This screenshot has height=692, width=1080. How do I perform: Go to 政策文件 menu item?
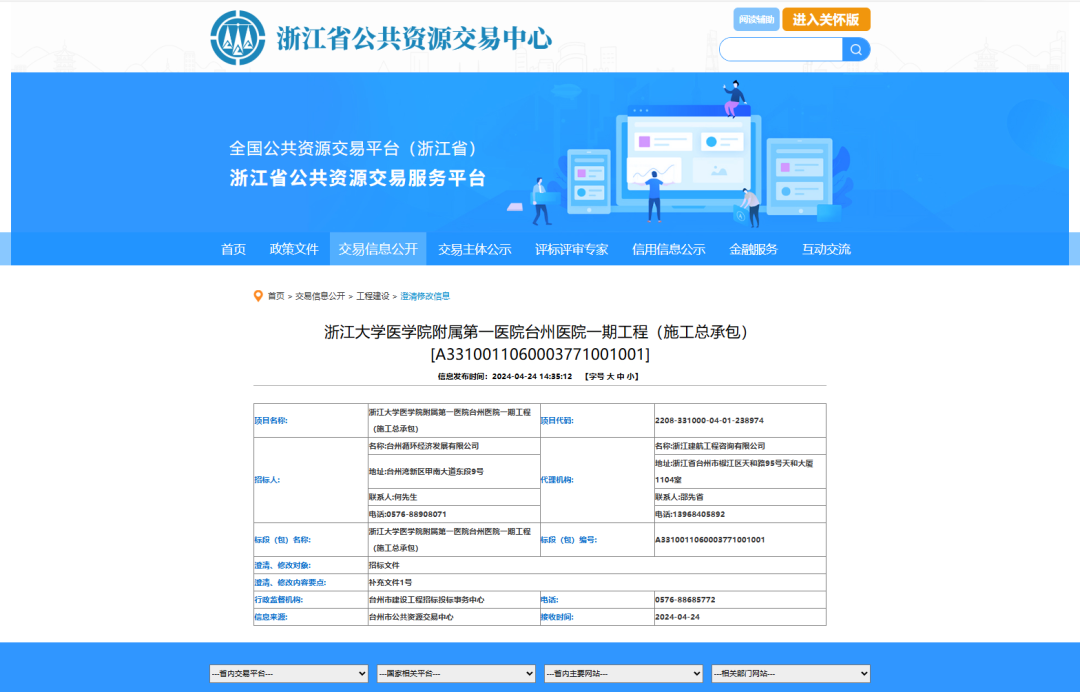[x=294, y=249]
